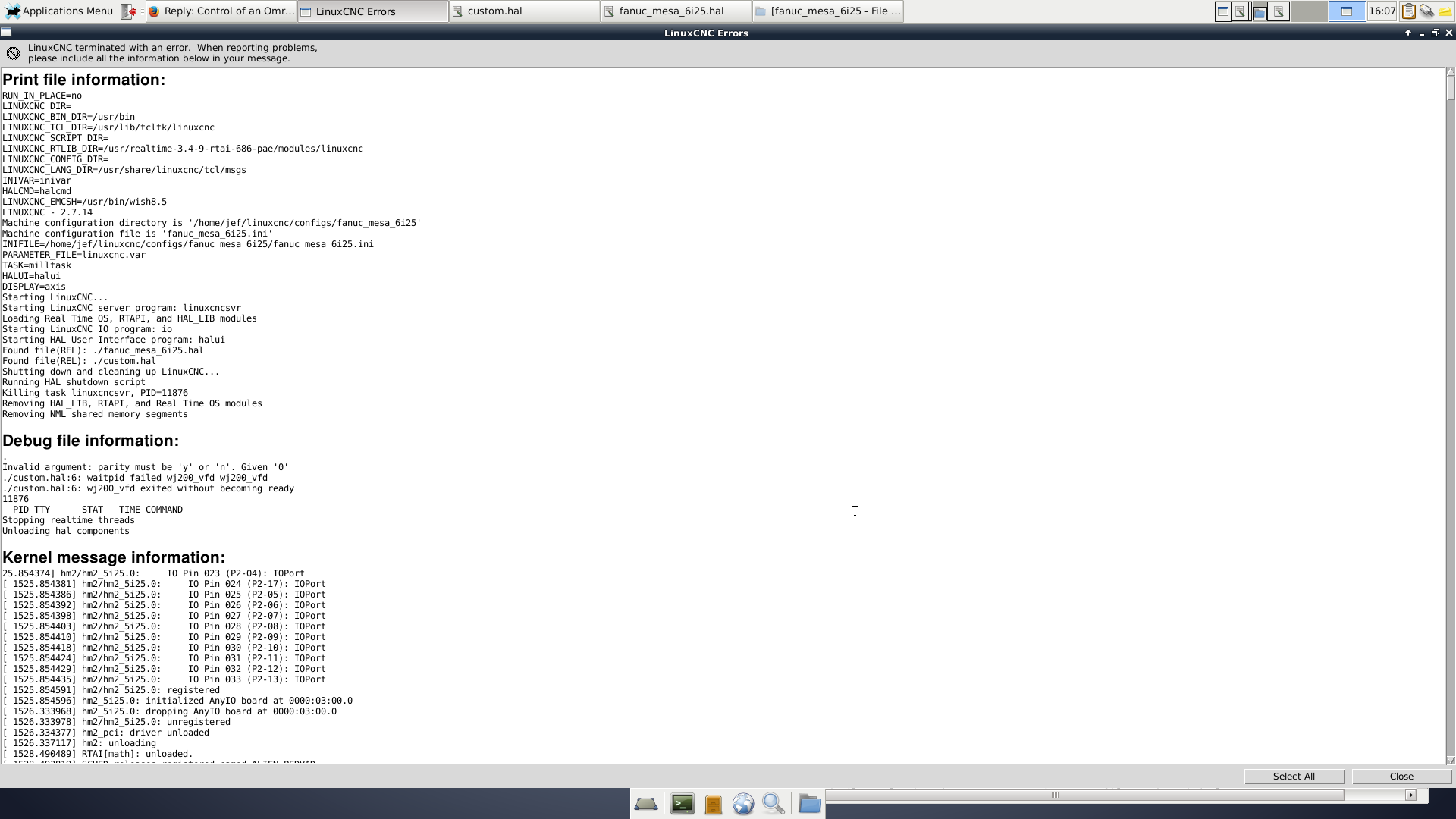
Task: Click the vertical scrollbar down arrow
Action: click(1451, 760)
